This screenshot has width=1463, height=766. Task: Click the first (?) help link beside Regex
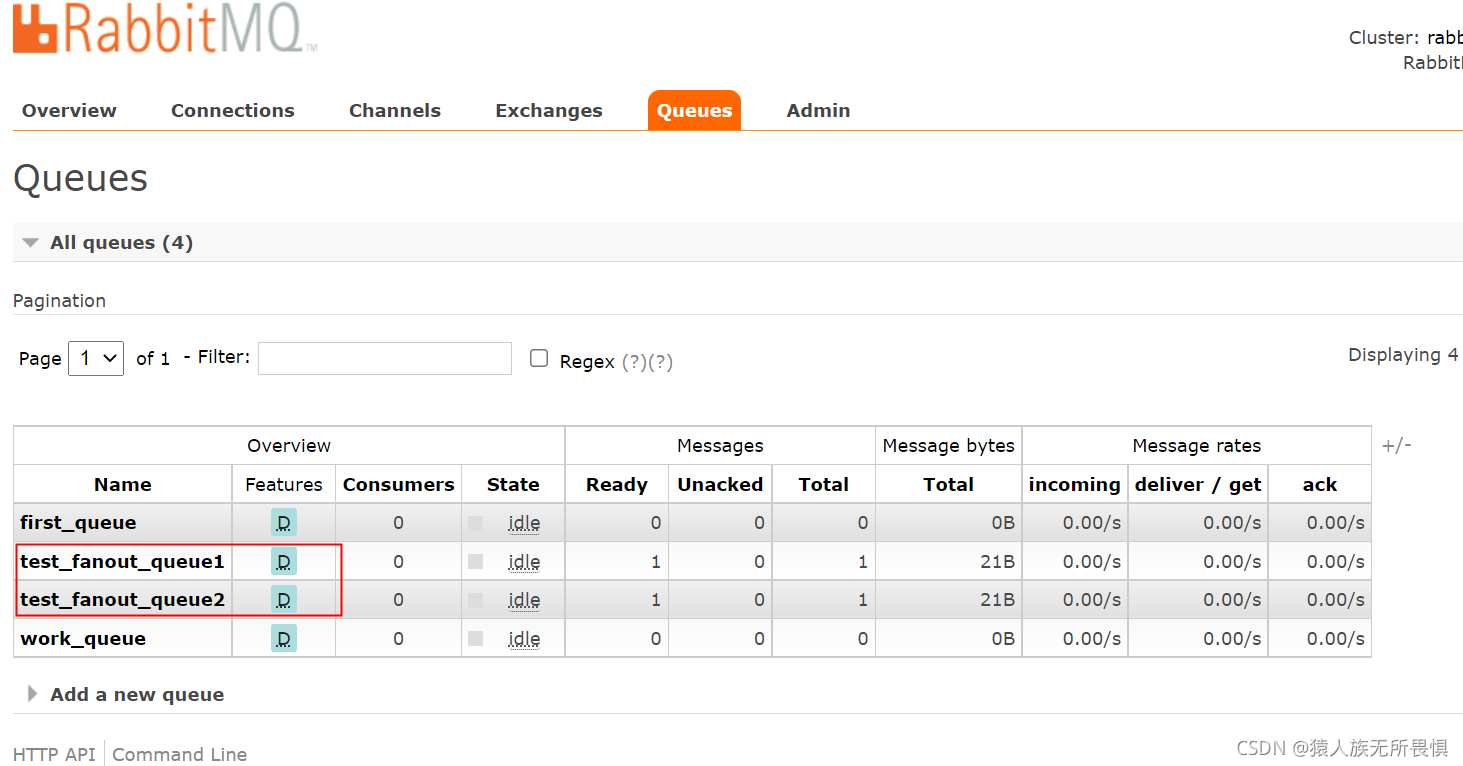click(x=634, y=362)
